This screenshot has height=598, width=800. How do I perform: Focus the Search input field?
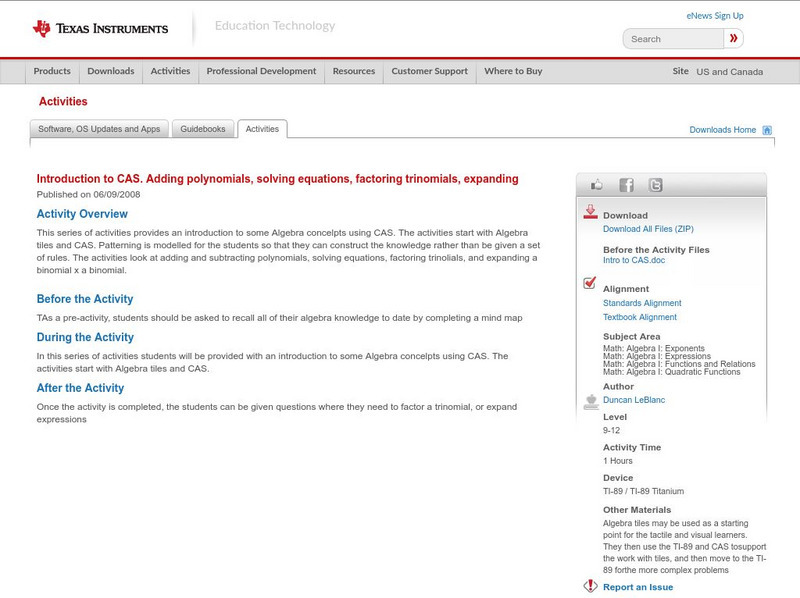pos(673,39)
